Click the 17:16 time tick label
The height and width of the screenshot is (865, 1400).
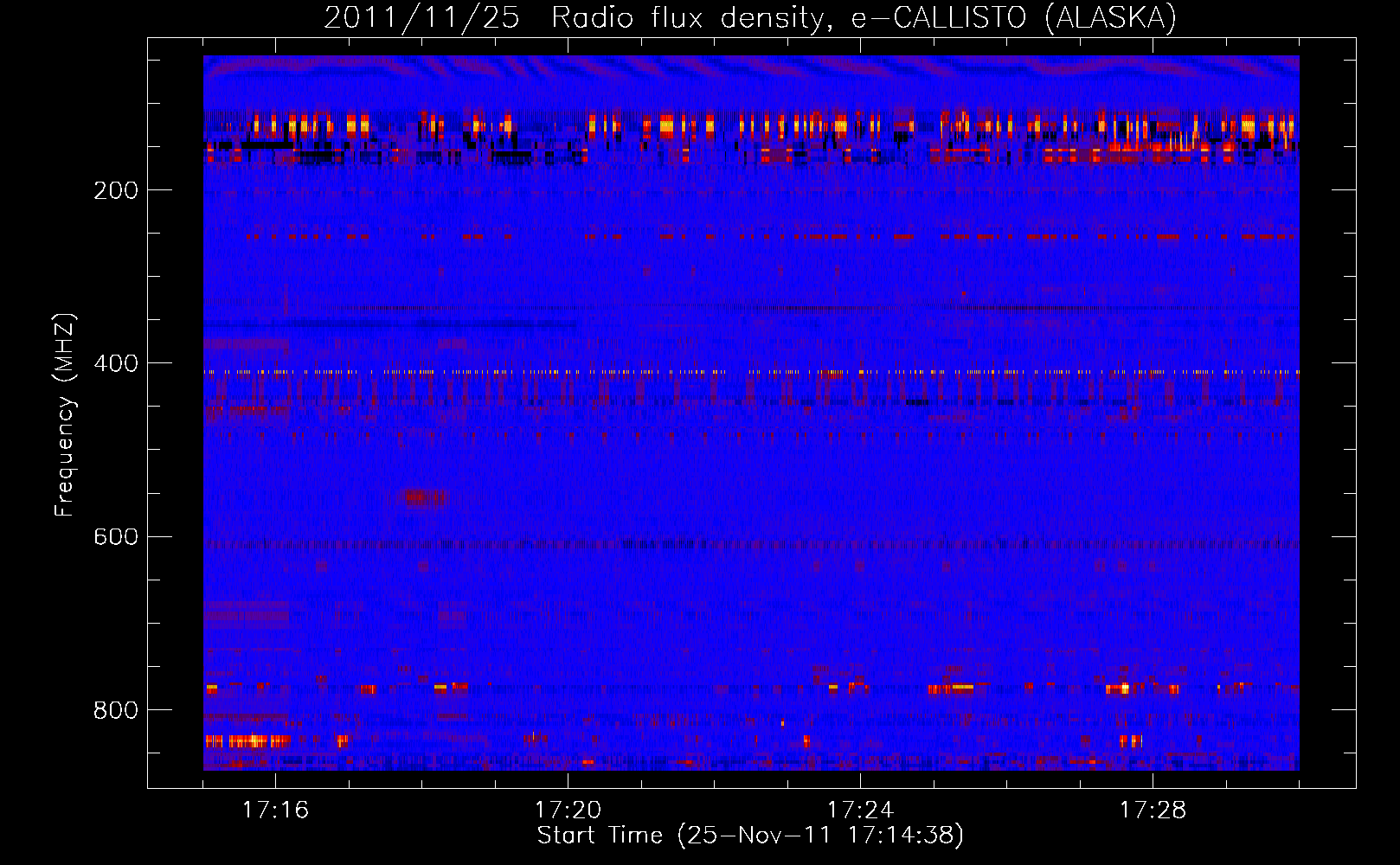tap(275, 811)
